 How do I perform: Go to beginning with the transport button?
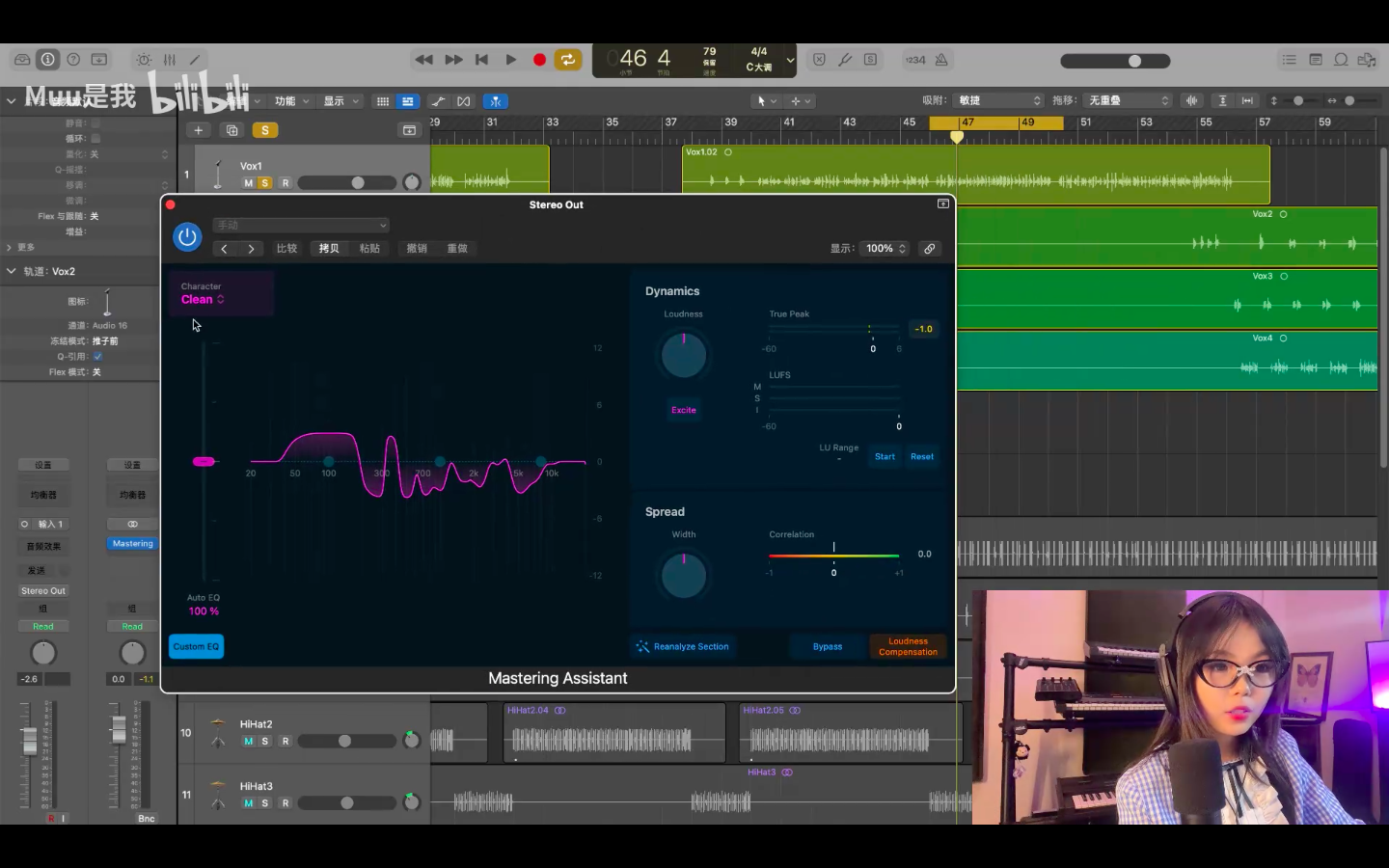[482, 60]
